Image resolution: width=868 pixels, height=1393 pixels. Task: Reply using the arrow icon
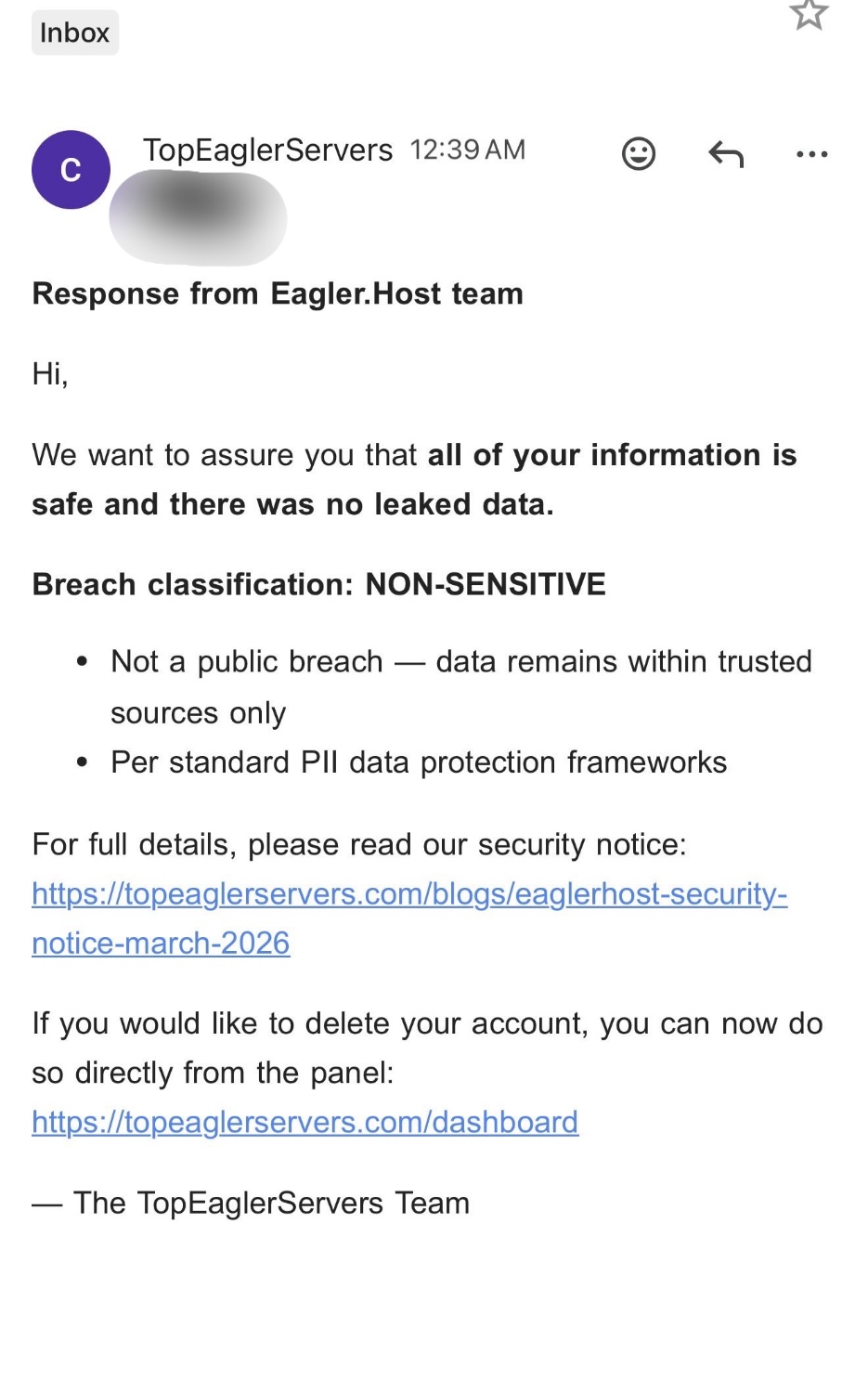coord(726,153)
